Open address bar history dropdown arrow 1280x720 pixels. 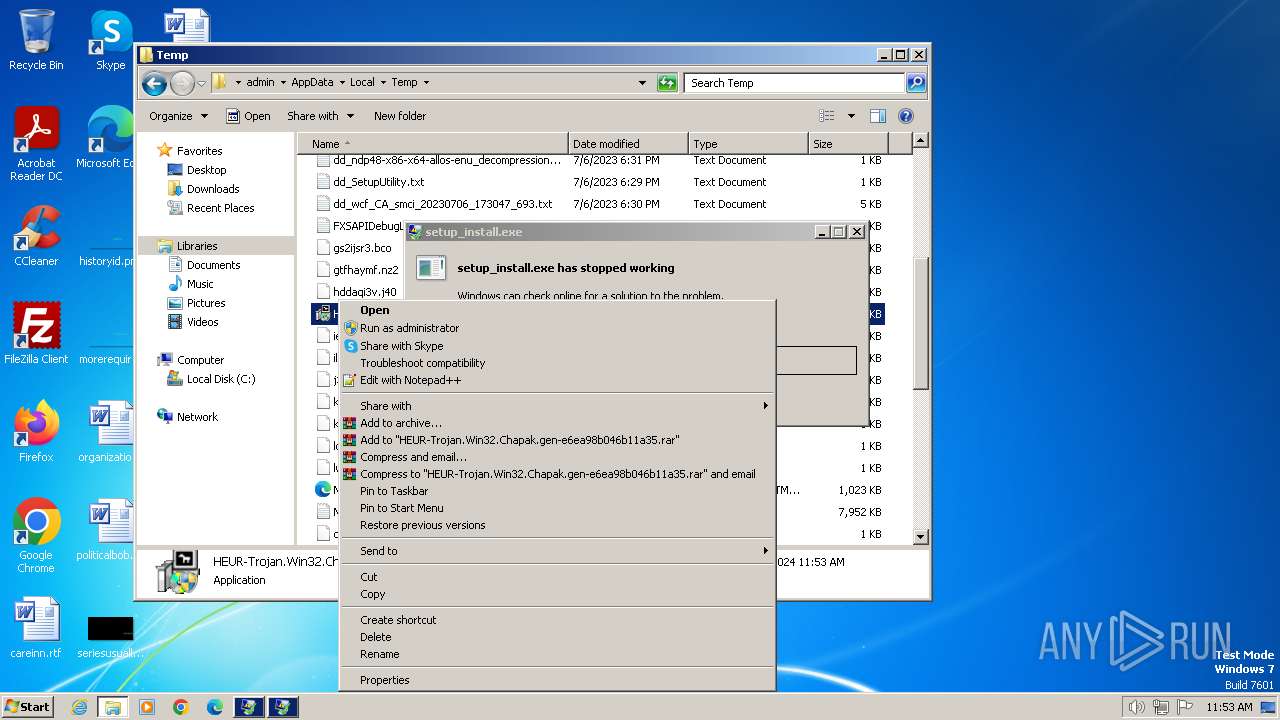(x=642, y=83)
